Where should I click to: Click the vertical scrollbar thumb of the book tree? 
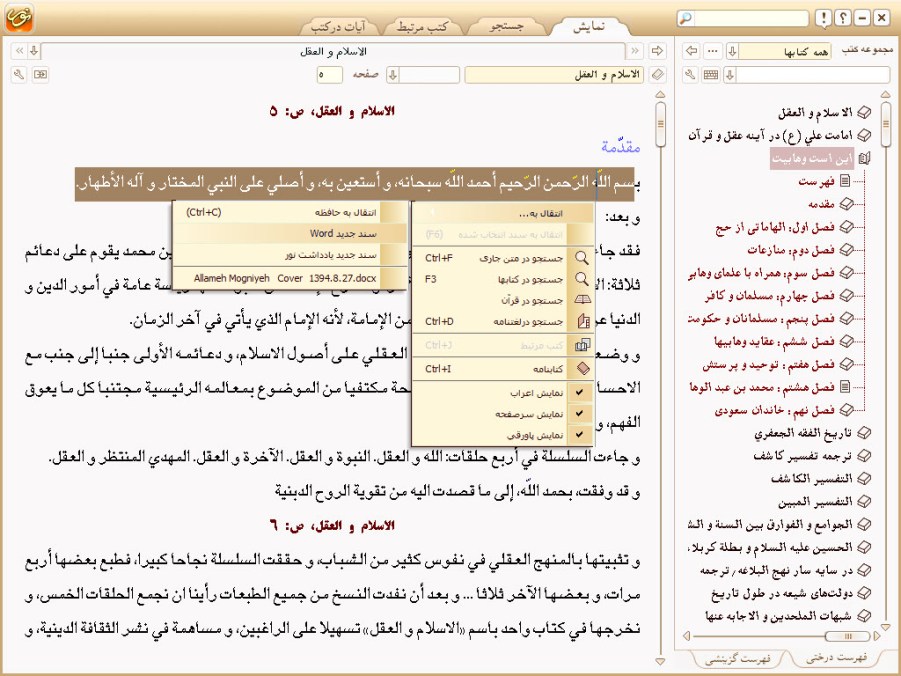(885, 124)
